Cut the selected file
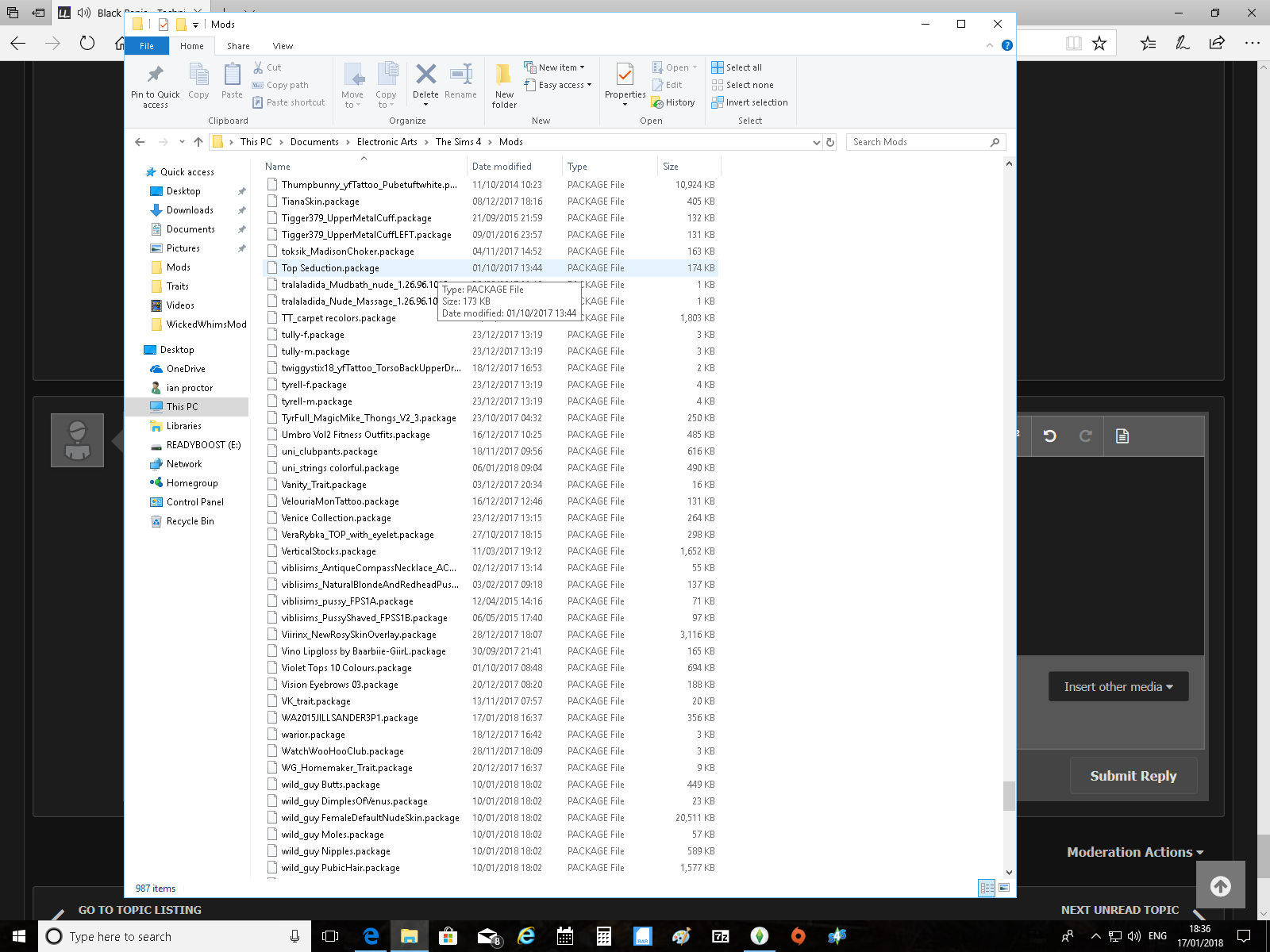Image resolution: width=1270 pixels, height=952 pixels. [x=267, y=67]
